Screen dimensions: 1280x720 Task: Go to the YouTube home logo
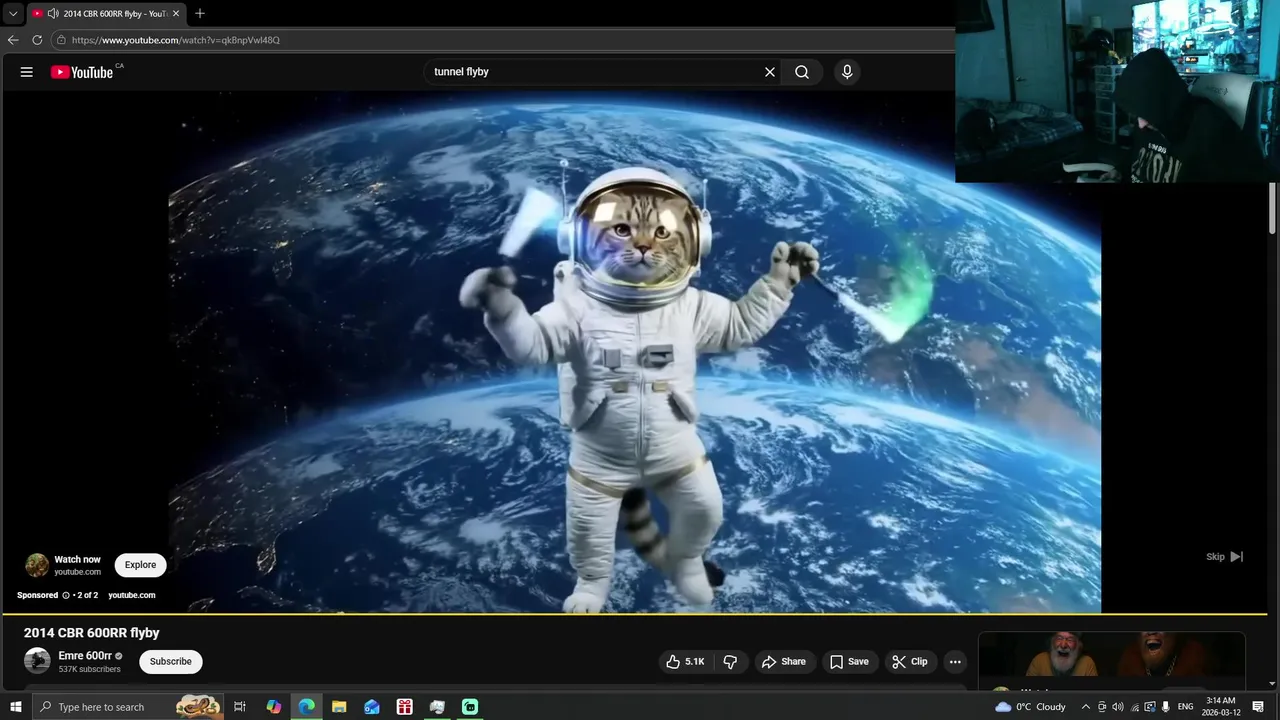82,72
